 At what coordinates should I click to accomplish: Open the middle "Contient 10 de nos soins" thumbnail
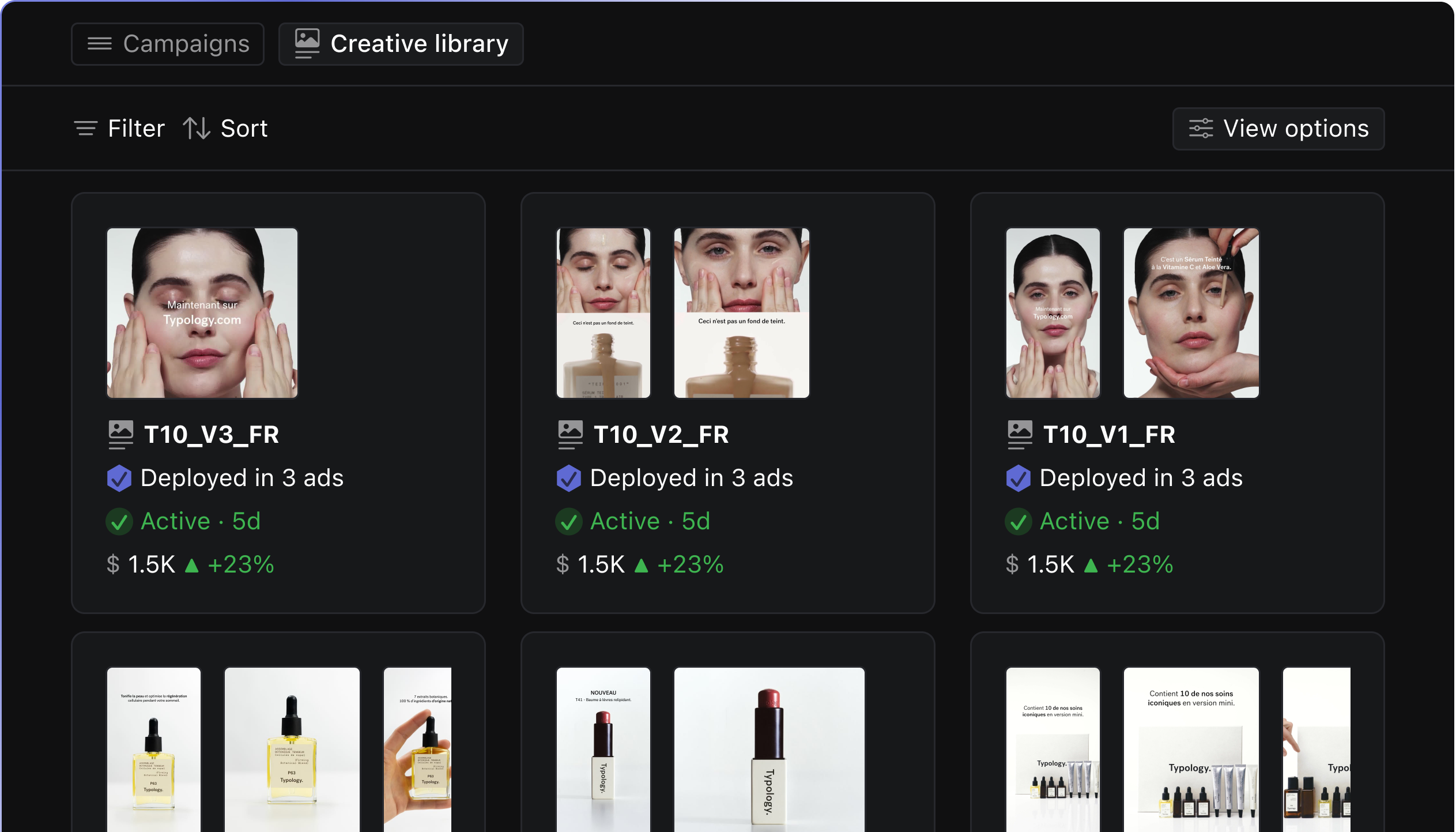click(x=1191, y=749)
